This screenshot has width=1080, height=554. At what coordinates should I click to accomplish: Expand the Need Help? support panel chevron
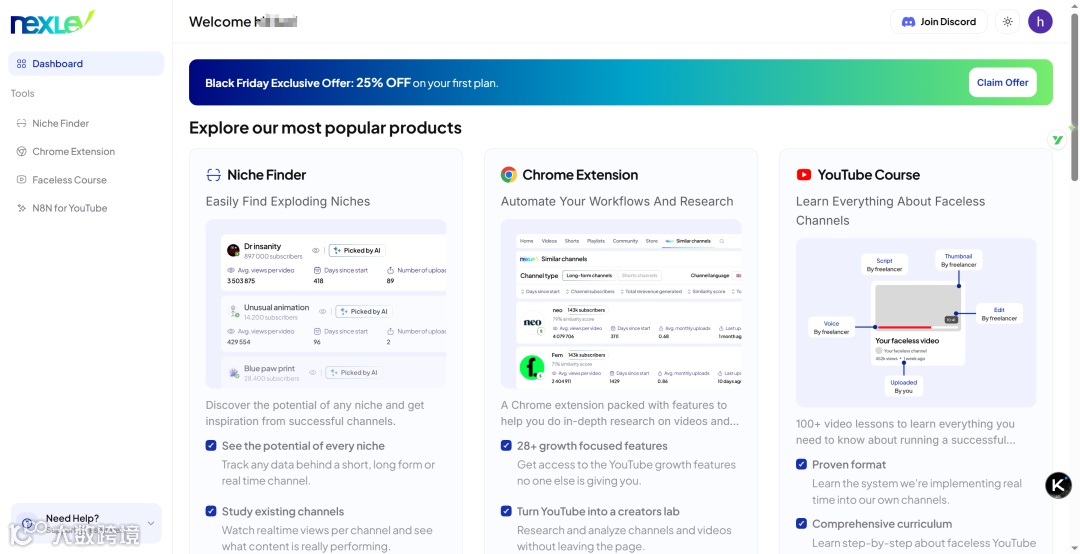151,523
